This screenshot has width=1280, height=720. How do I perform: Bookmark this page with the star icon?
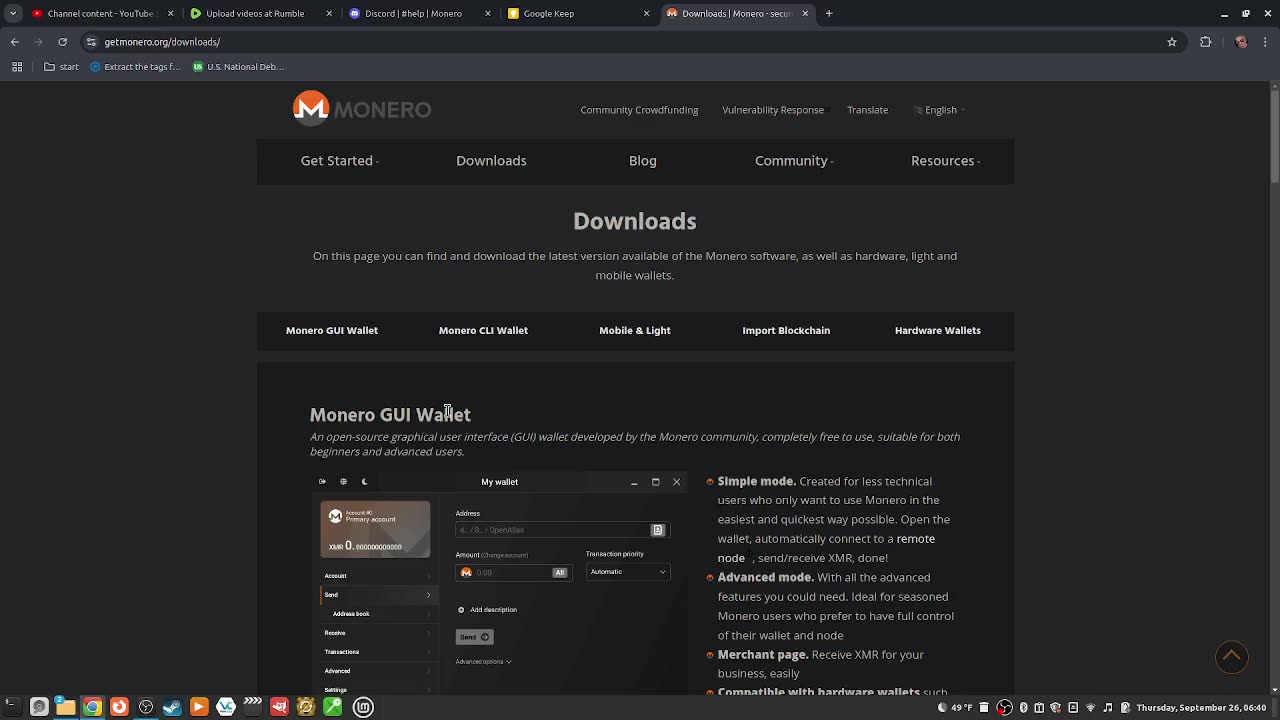(1172, 42)
